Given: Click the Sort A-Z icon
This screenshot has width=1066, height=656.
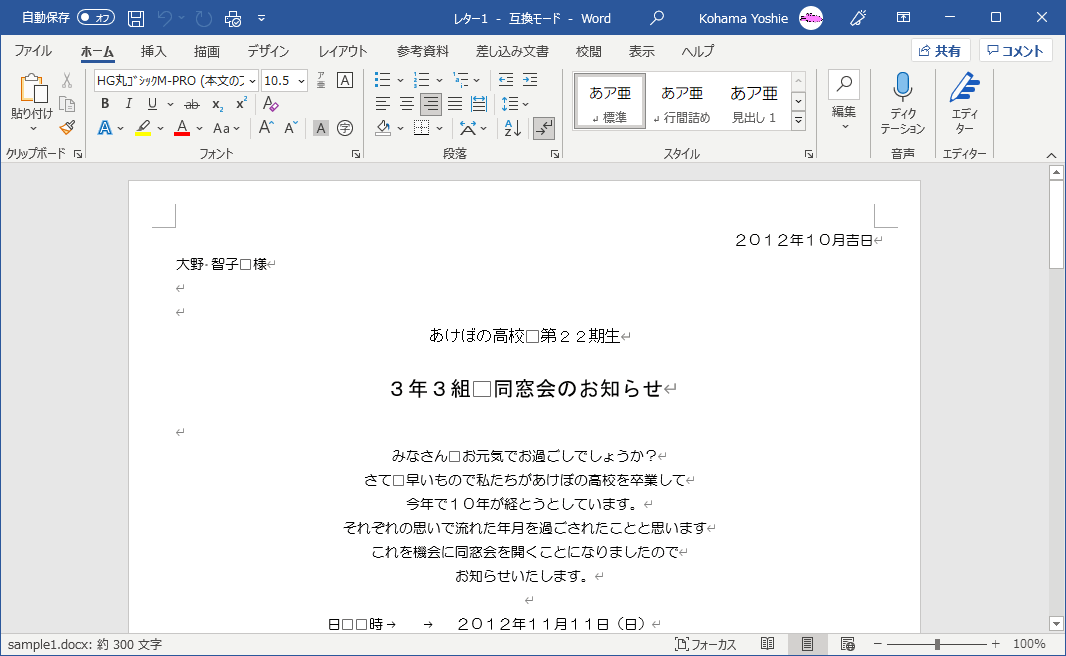Looking at the screenshot, I should pos(513,128).
